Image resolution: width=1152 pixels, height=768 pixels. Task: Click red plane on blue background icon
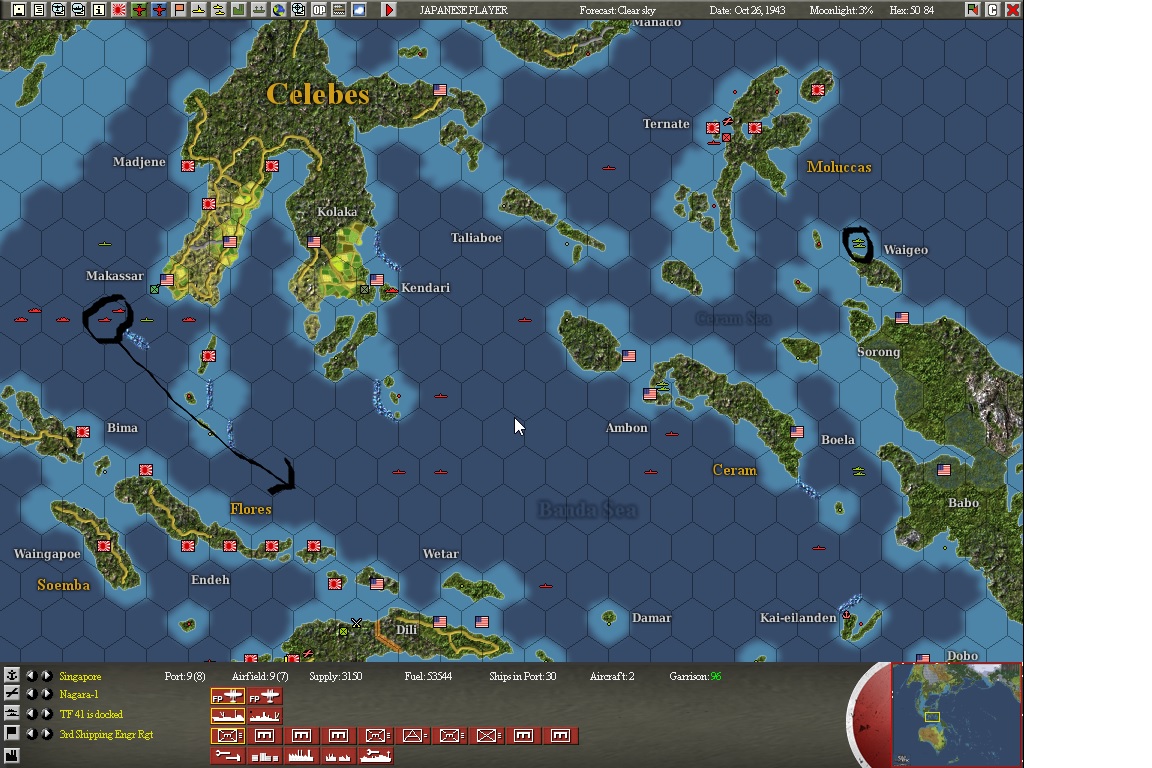[159, 10]
